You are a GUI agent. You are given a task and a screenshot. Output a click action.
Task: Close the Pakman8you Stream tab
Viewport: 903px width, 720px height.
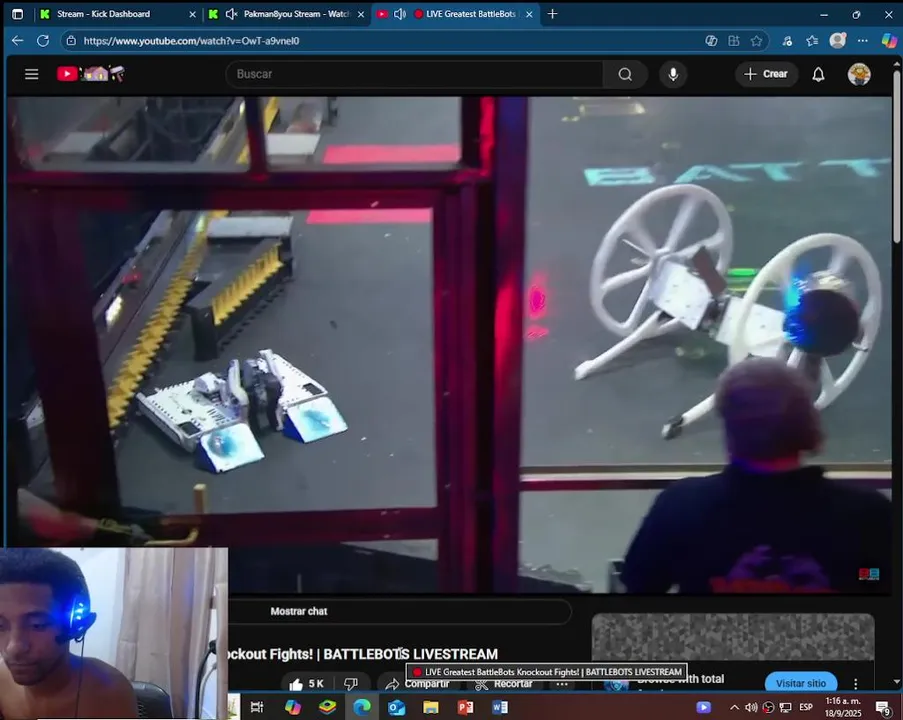click(361, 14)
